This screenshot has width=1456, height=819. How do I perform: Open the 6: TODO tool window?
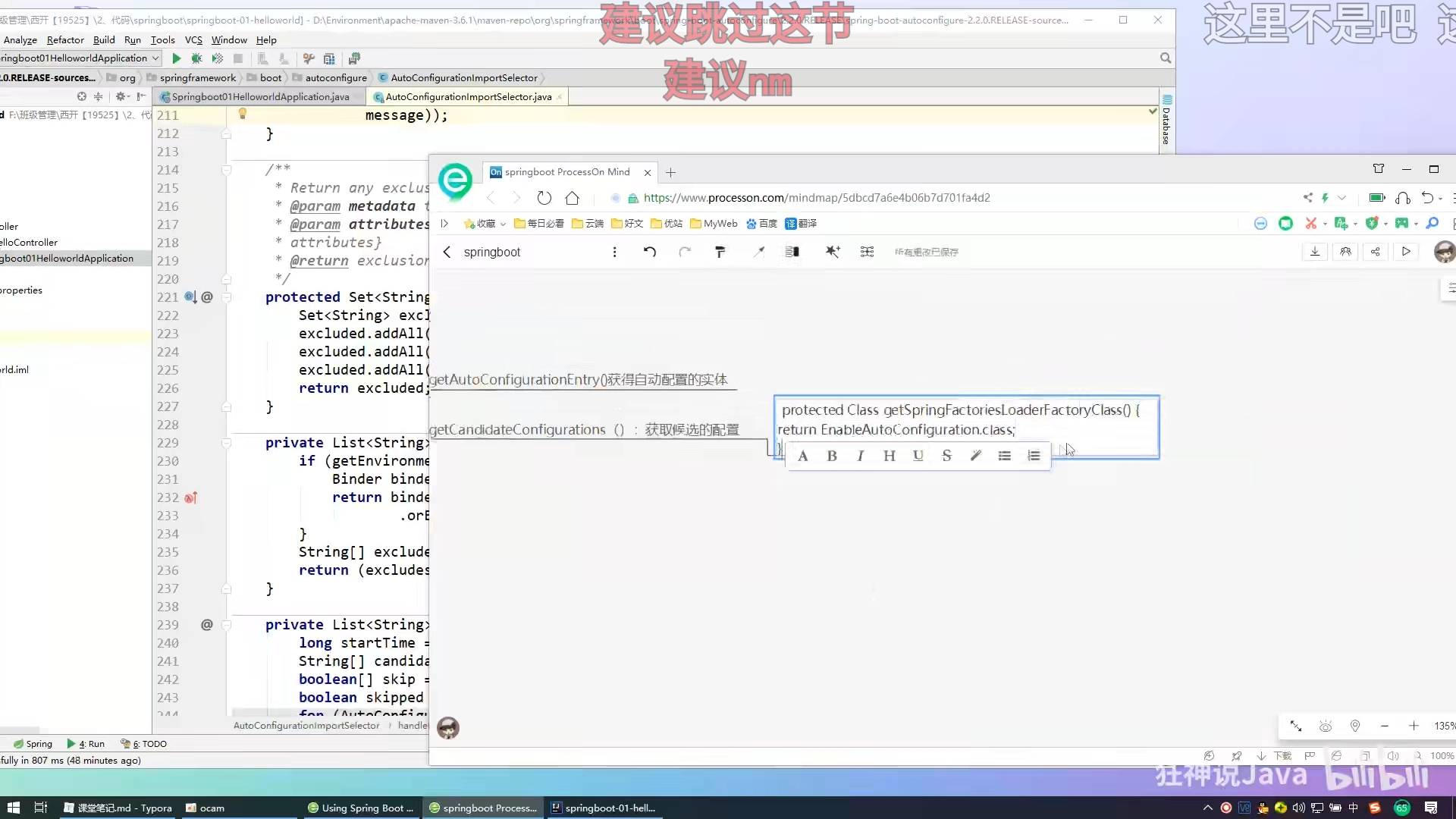[x=144, y=744]
